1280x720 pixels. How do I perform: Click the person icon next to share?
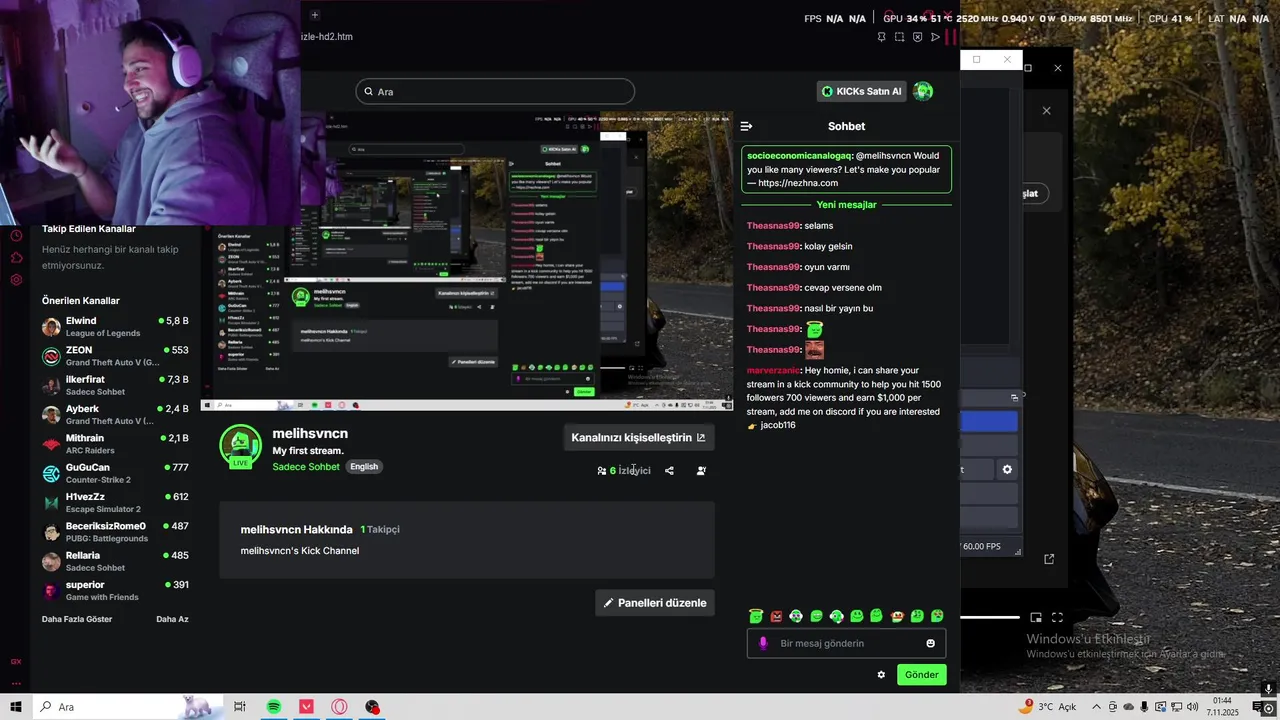[701, 470]
